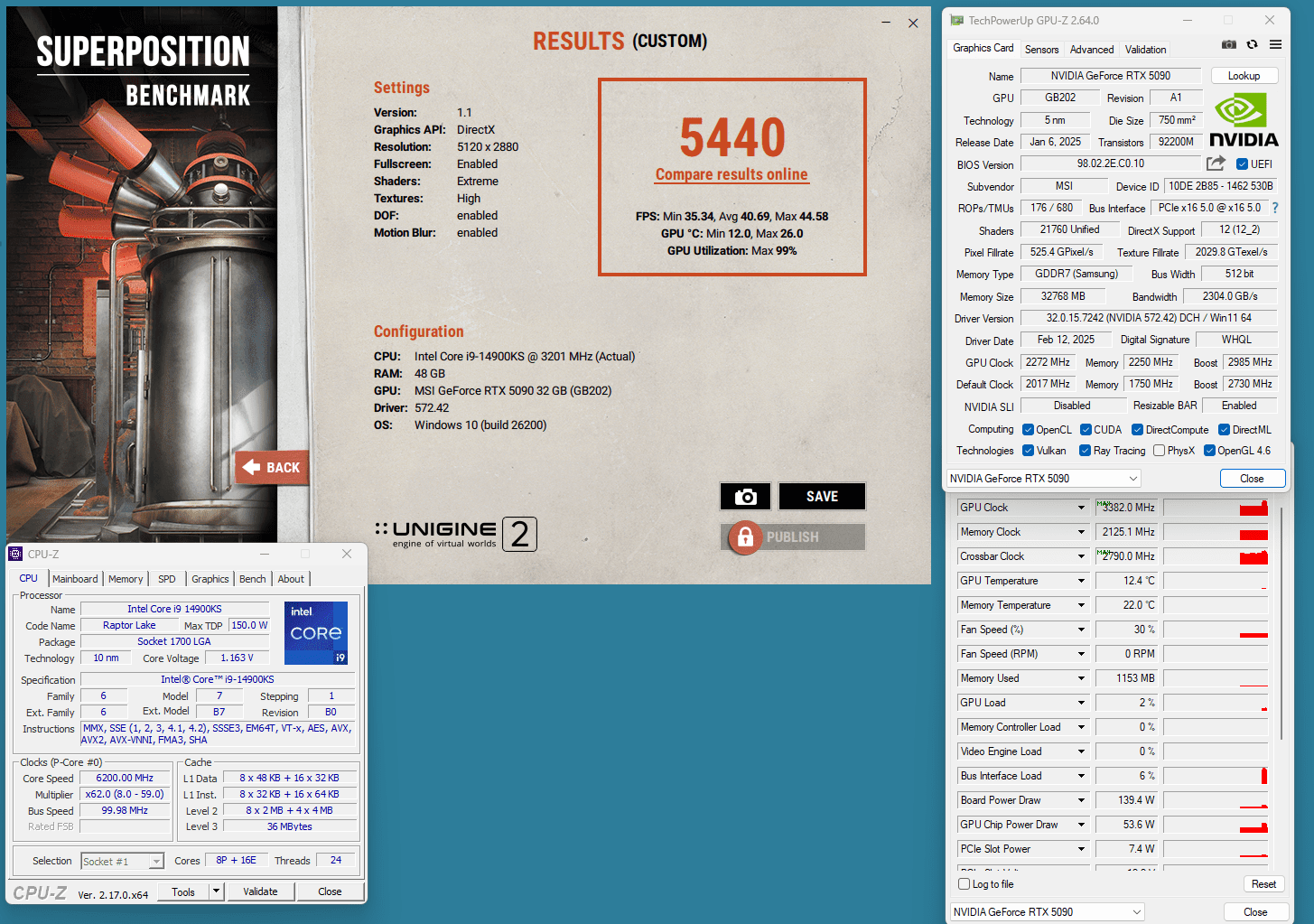Open the CPU-Z Memory tab

126,579
